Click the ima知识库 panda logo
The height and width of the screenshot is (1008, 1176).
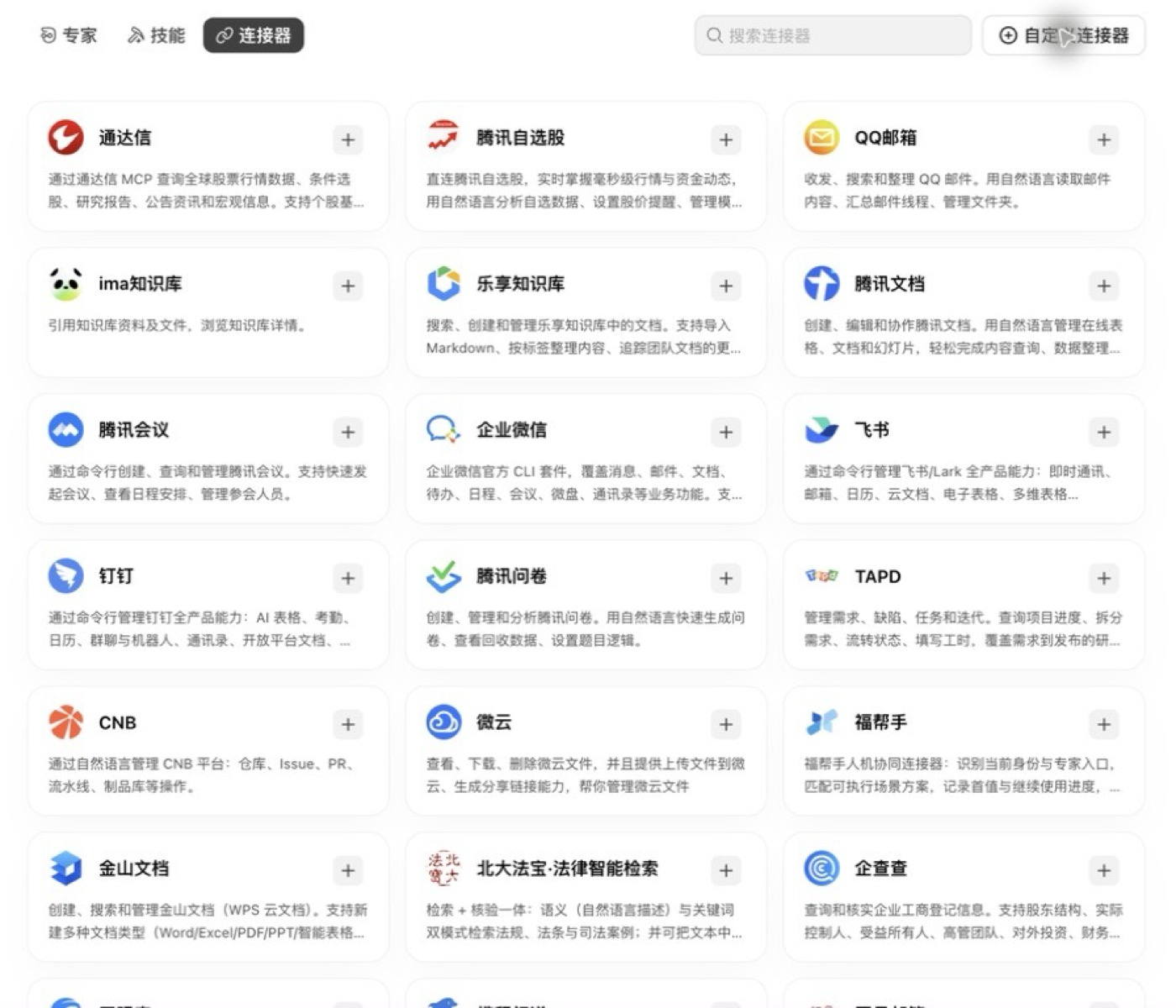[66, 284]
